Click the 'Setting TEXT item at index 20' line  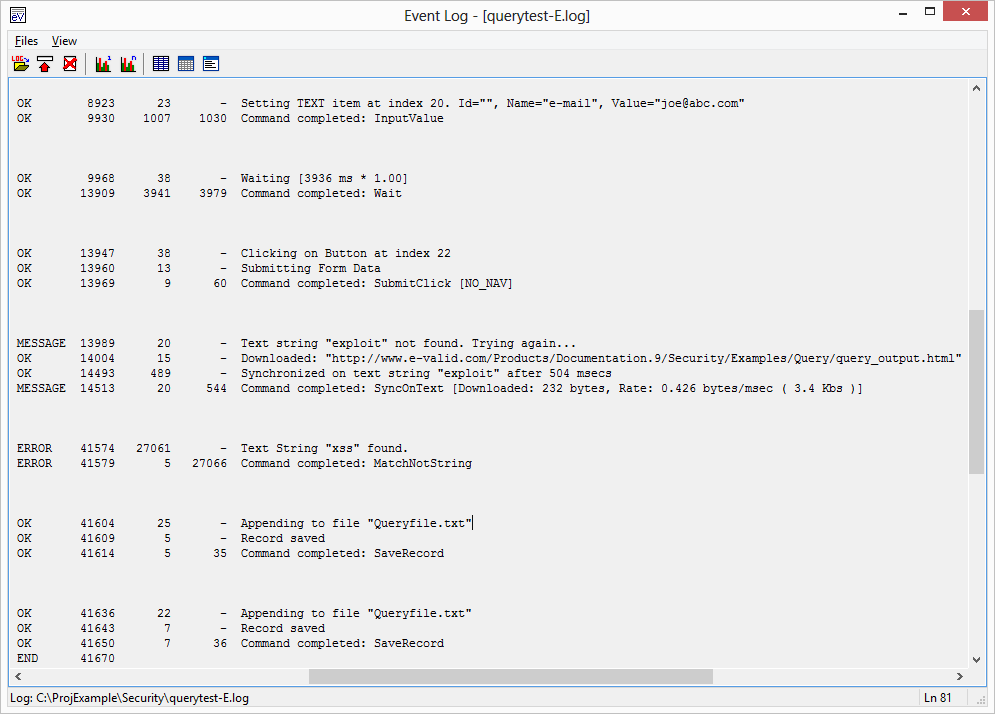(492, 103)
